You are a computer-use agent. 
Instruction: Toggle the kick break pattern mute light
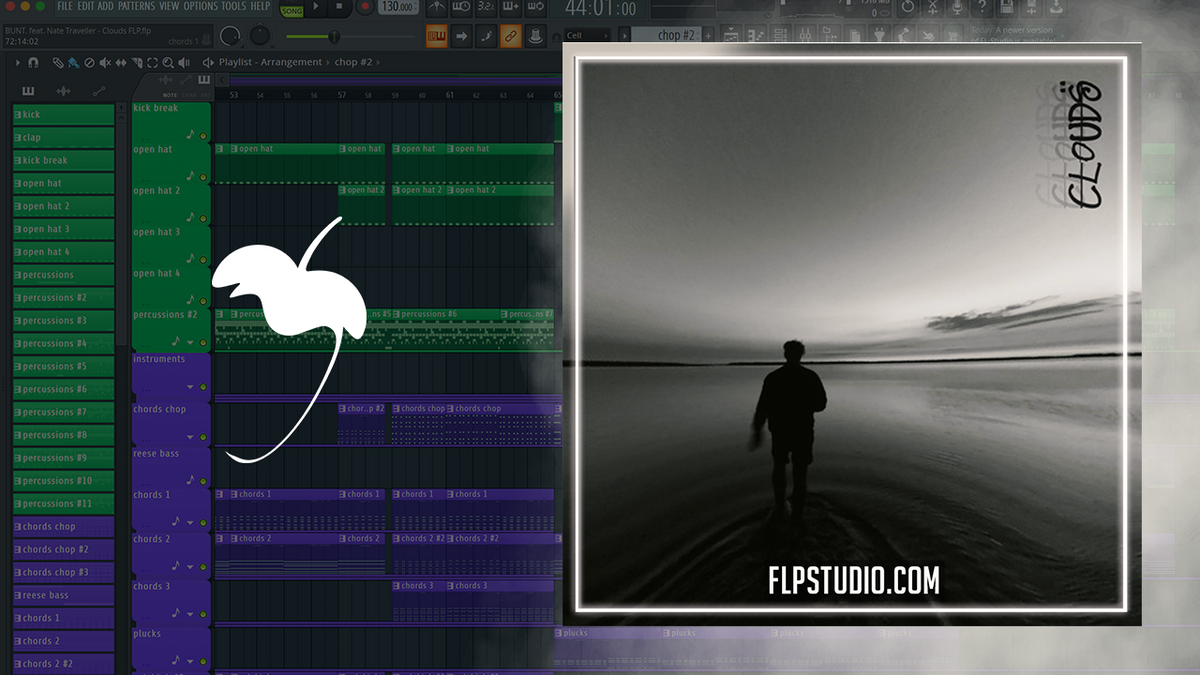202,135
